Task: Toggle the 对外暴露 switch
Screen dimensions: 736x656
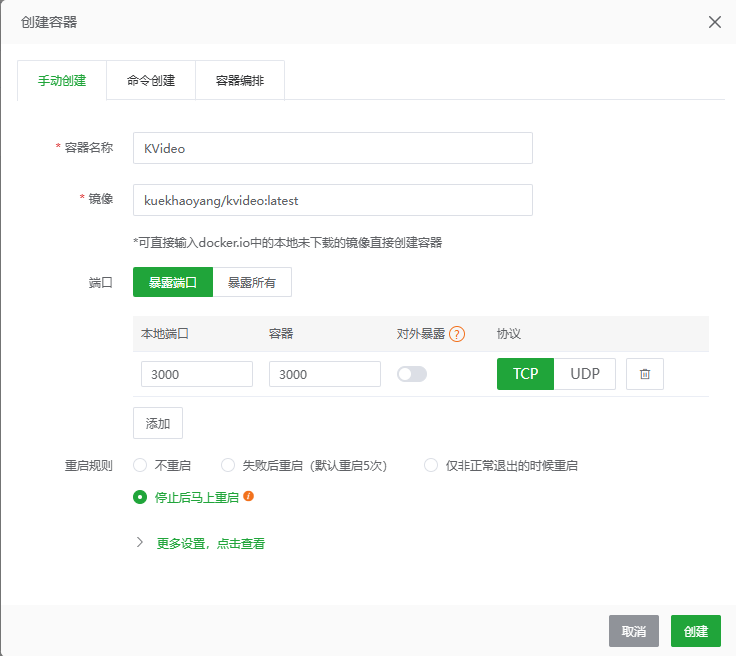Action: [412, 374]
